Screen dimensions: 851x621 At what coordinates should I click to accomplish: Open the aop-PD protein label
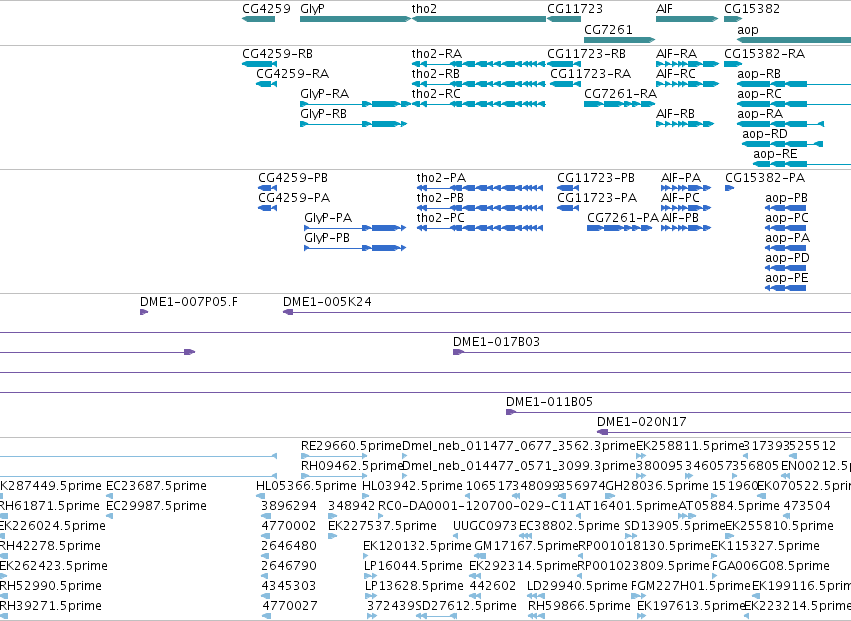click(x=787, y=258)
